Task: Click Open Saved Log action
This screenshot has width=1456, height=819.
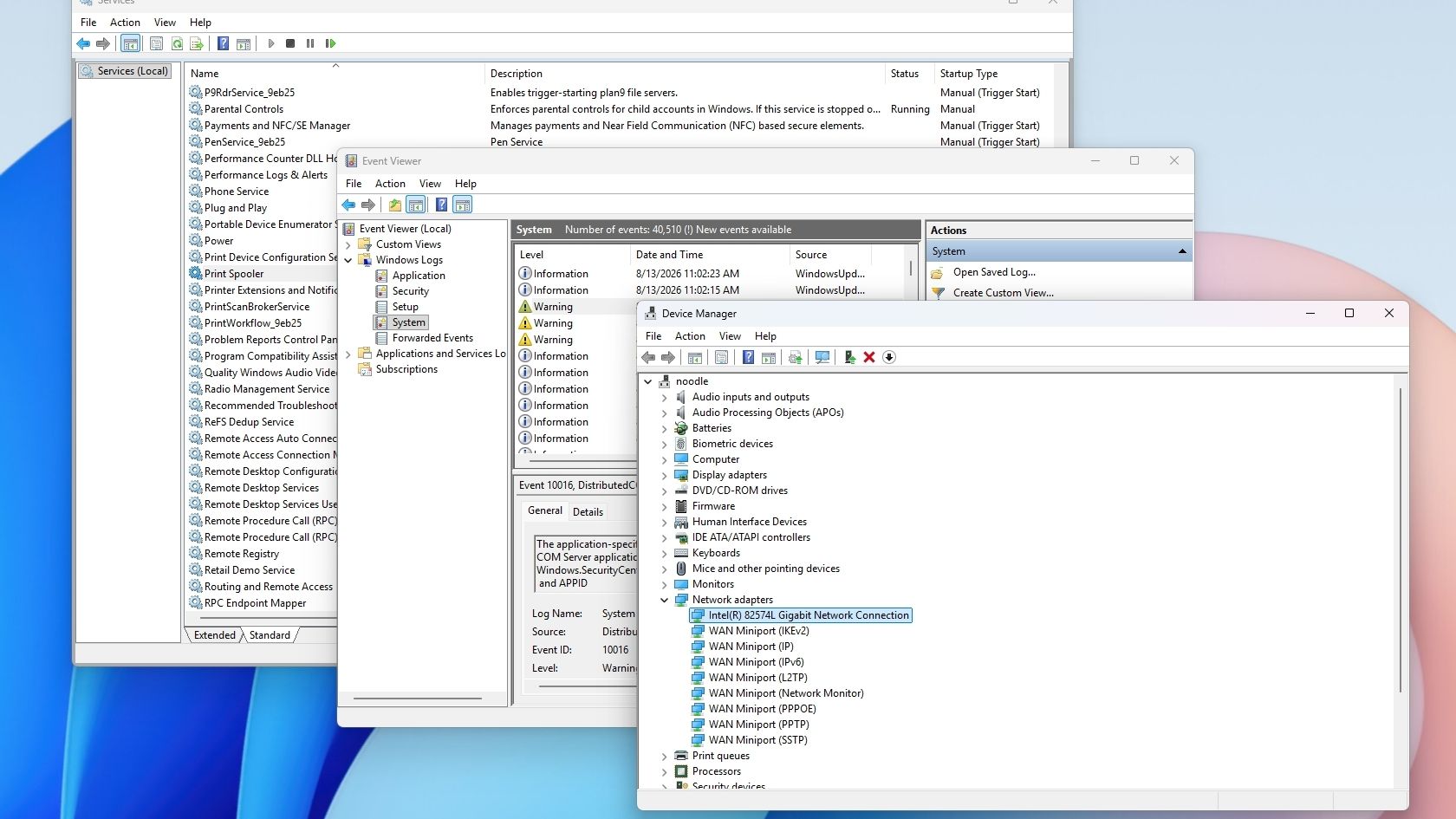Action: pyautogui.click(x=994, y=272)
